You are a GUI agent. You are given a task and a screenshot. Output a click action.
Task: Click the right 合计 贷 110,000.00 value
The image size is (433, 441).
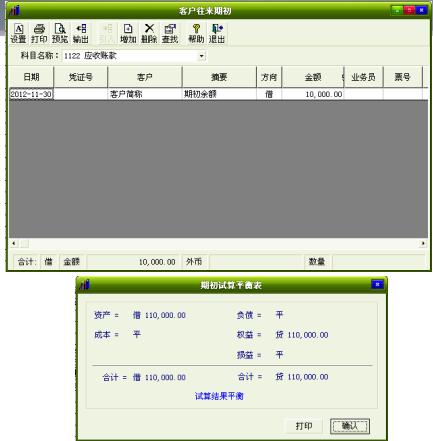pyautogui.click(x=302, y=377)
